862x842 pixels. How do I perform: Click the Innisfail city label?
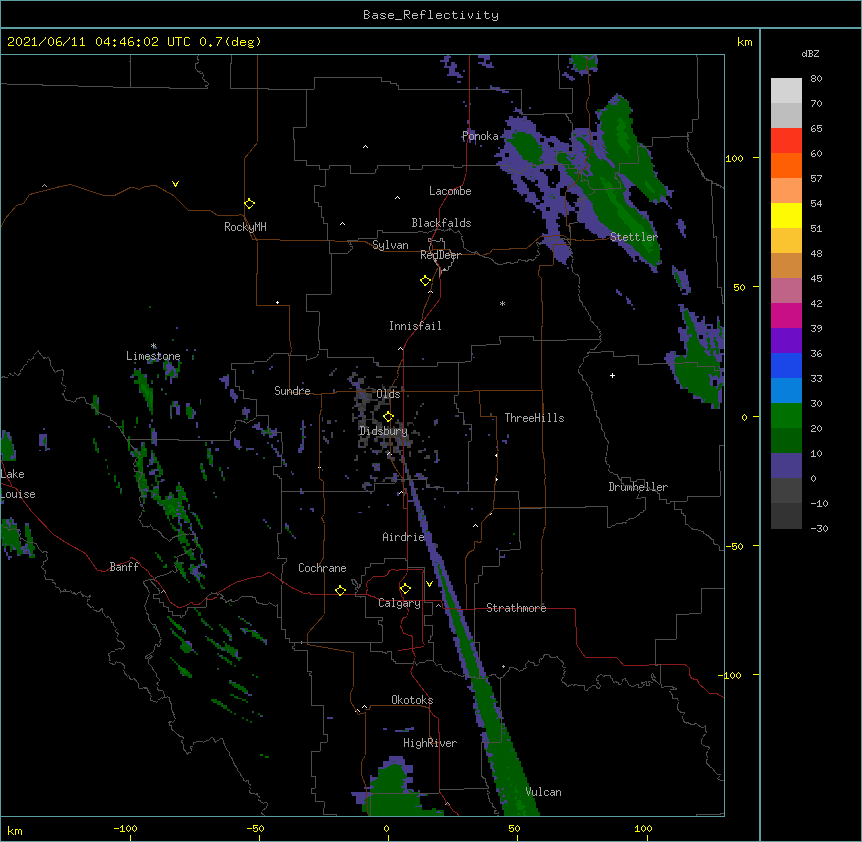[415, 326]
